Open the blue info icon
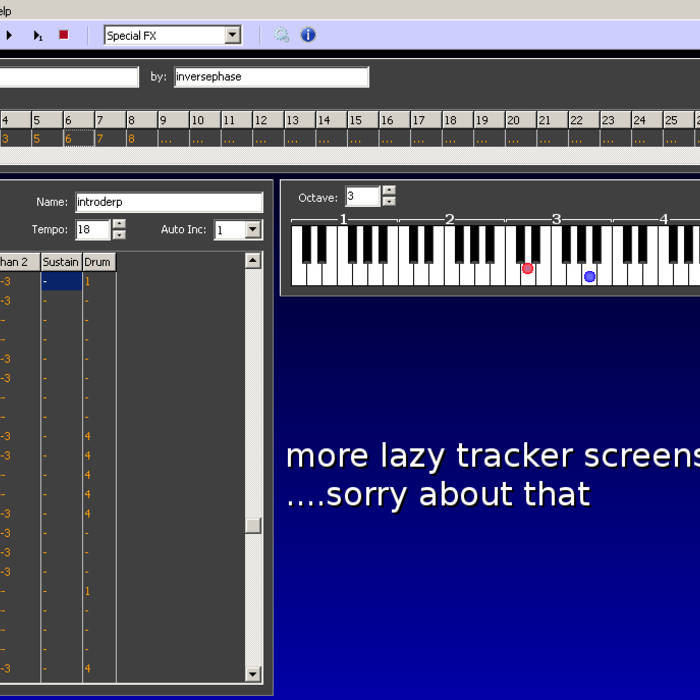 tap(308, 35)
